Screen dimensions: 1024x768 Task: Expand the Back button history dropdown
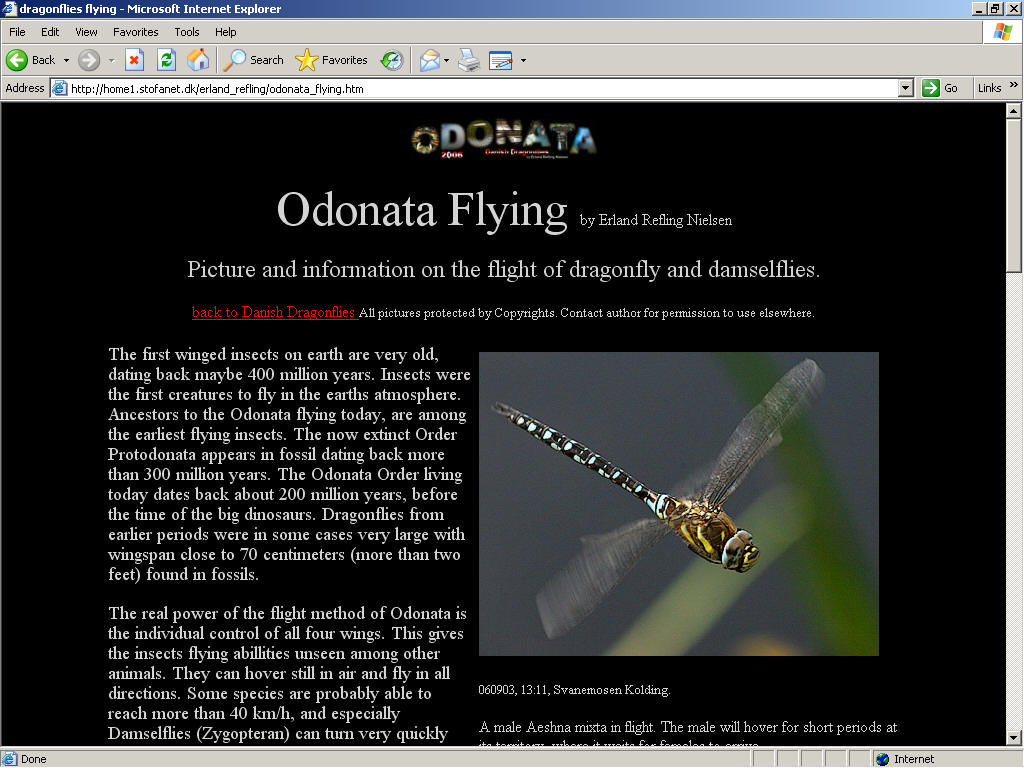[67, 60]
